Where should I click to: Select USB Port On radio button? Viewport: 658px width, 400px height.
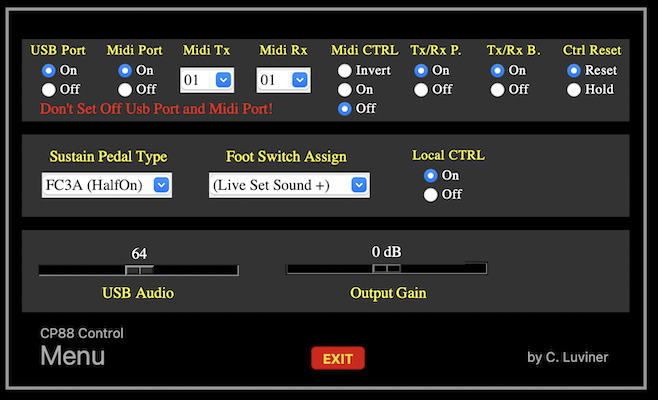click(x=49, y=71)
